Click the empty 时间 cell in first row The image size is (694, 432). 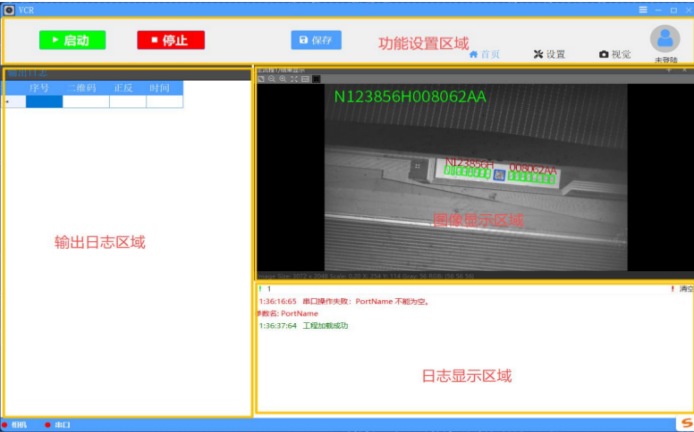coord(165,101)
